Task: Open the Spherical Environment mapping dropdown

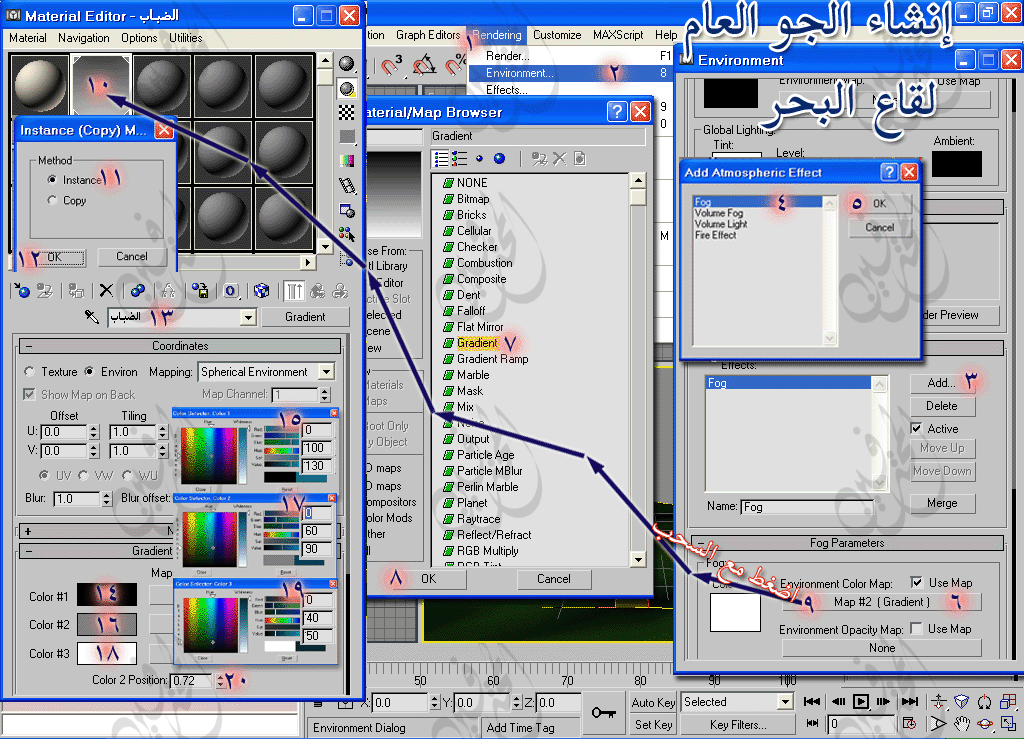Action: (x=327, y=371)
